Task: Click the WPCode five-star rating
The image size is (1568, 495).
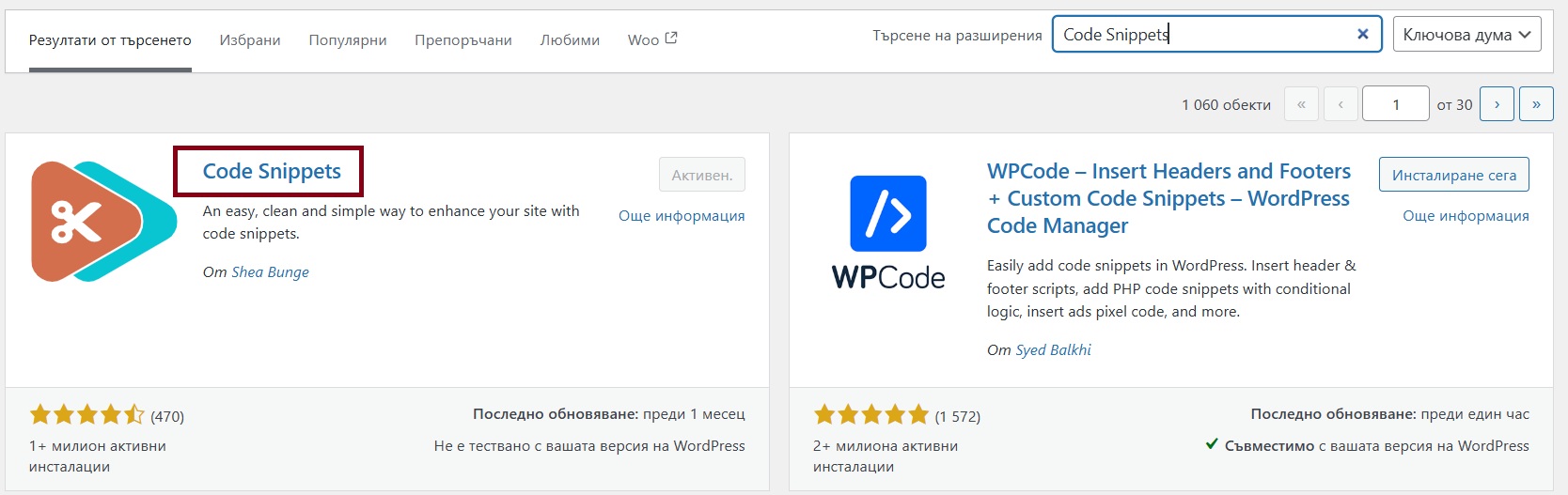Action: click(871, 414)
